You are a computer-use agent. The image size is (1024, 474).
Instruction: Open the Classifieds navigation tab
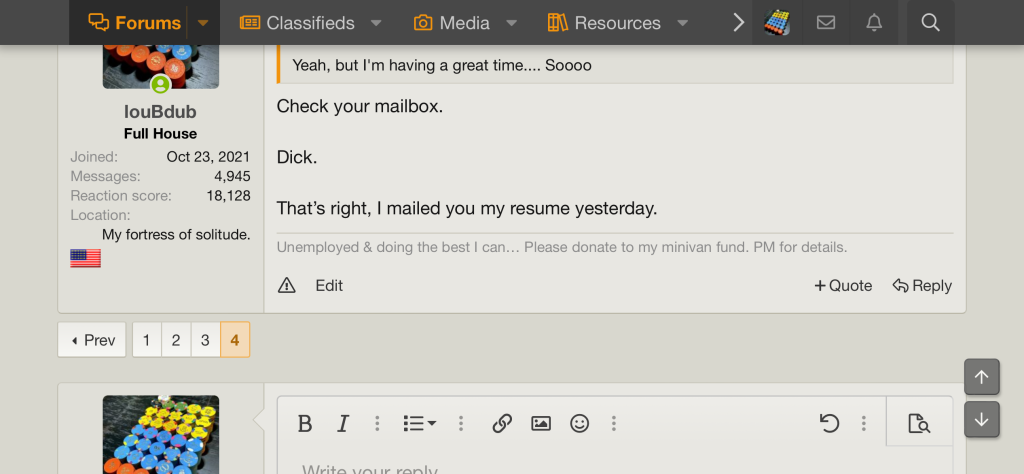coord(298,23)
